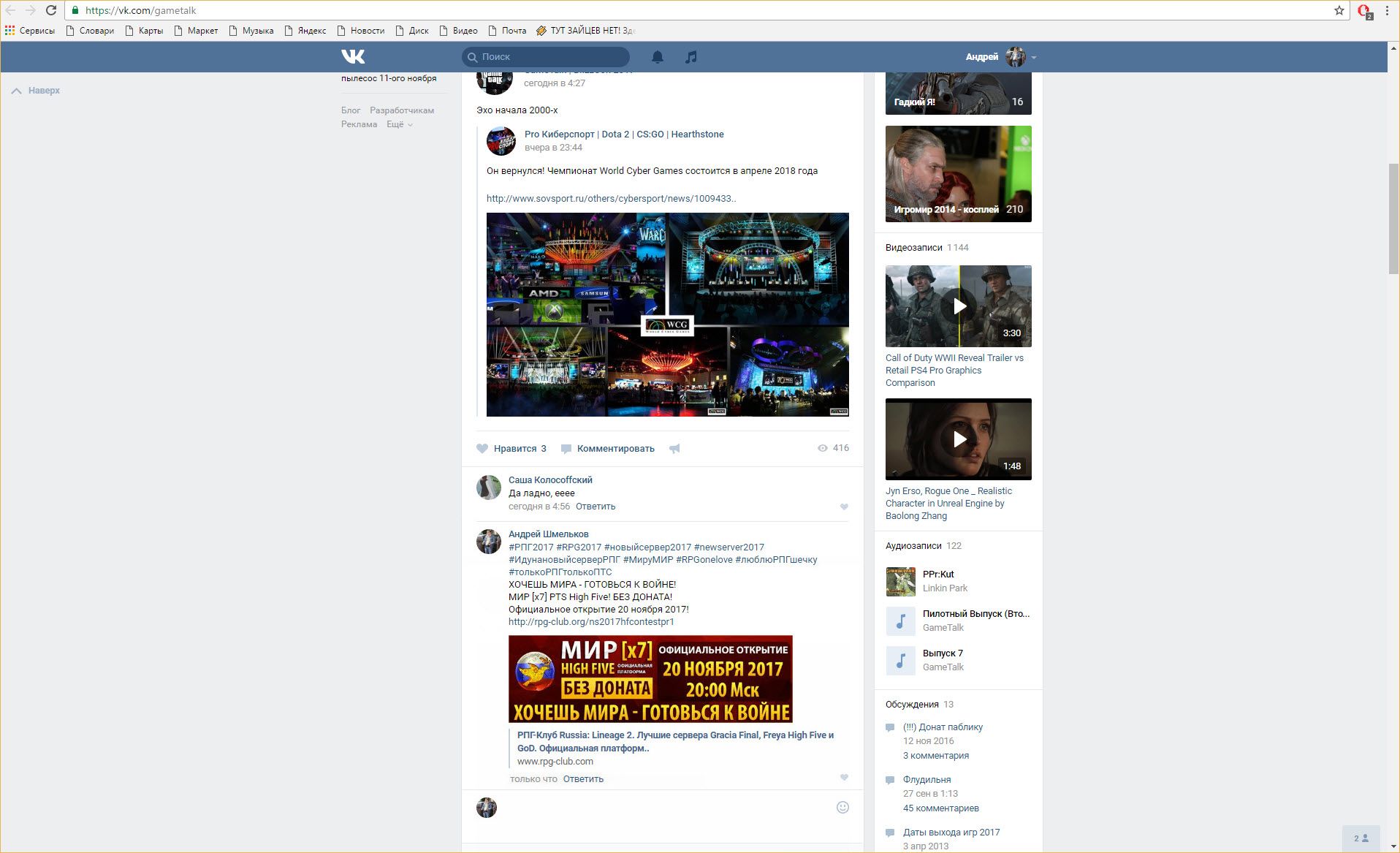Open the WCG collage image

[x=668, y=315]
